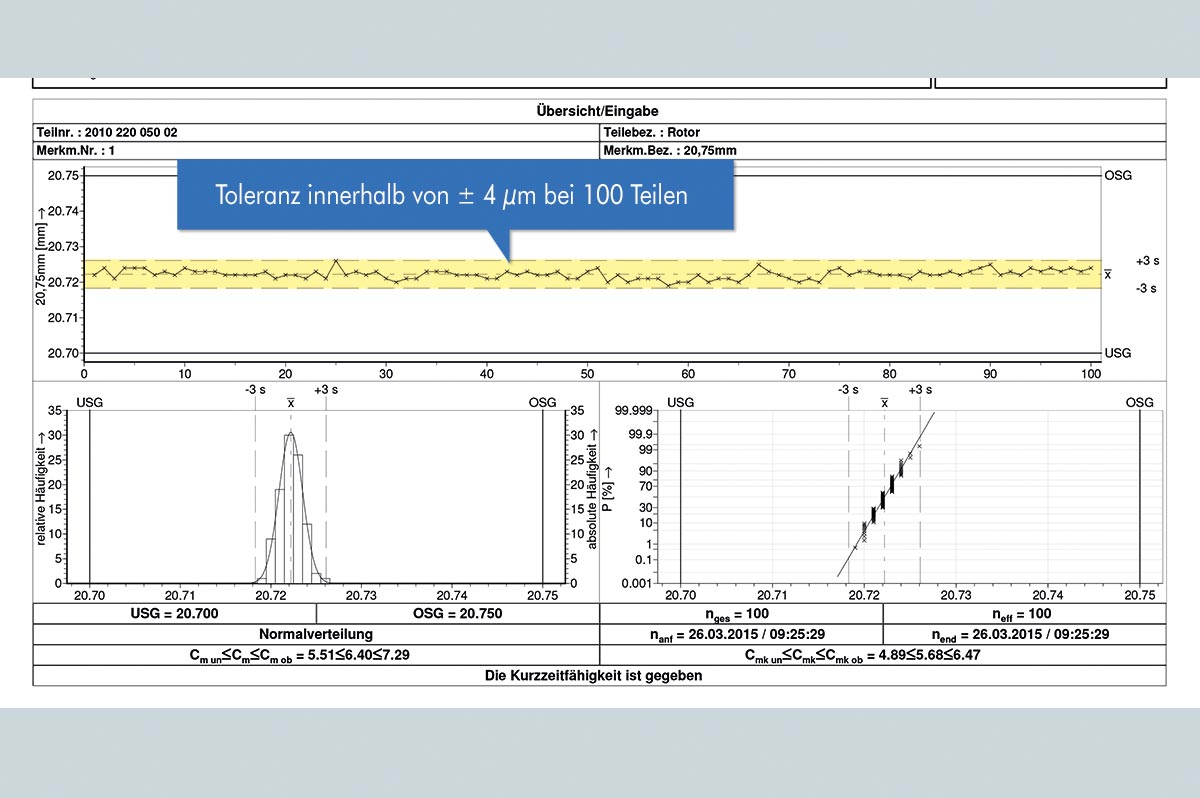1200x798 pixels.
Task: Select the OSG = 20.750 cell
Action: pyautogui.click(x=457, y=613)
